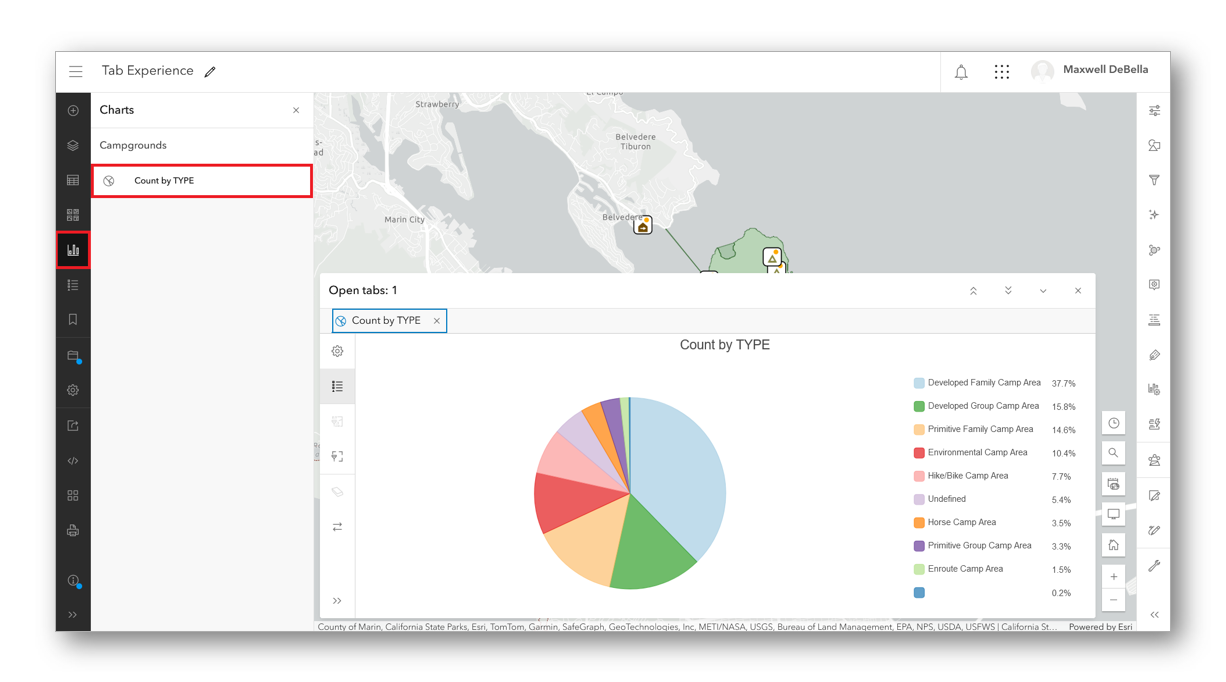Open the map search magnifier button

click(1114, 453)
